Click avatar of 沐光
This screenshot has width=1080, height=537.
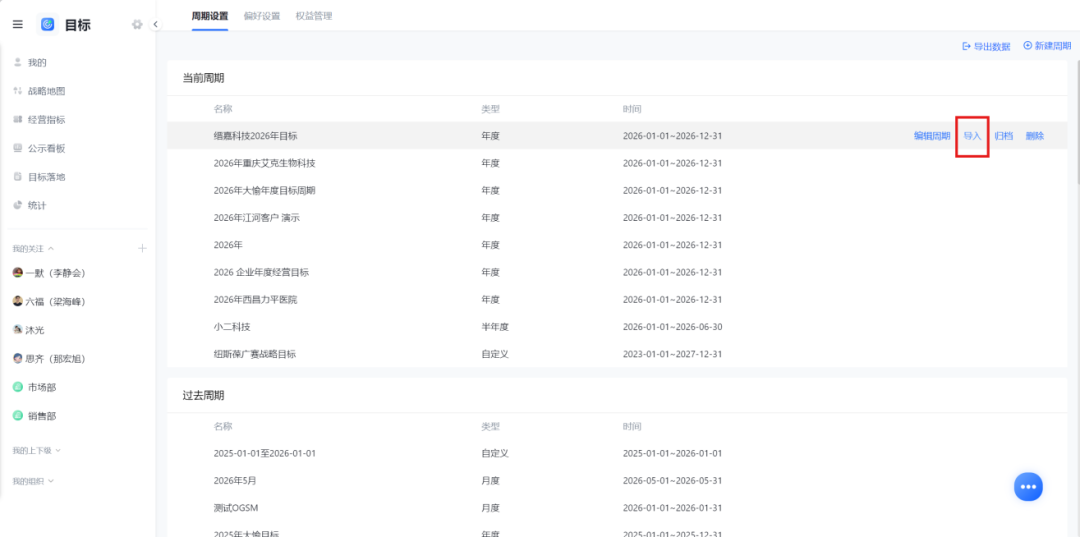pyautogui.click(x=18, y=330)
